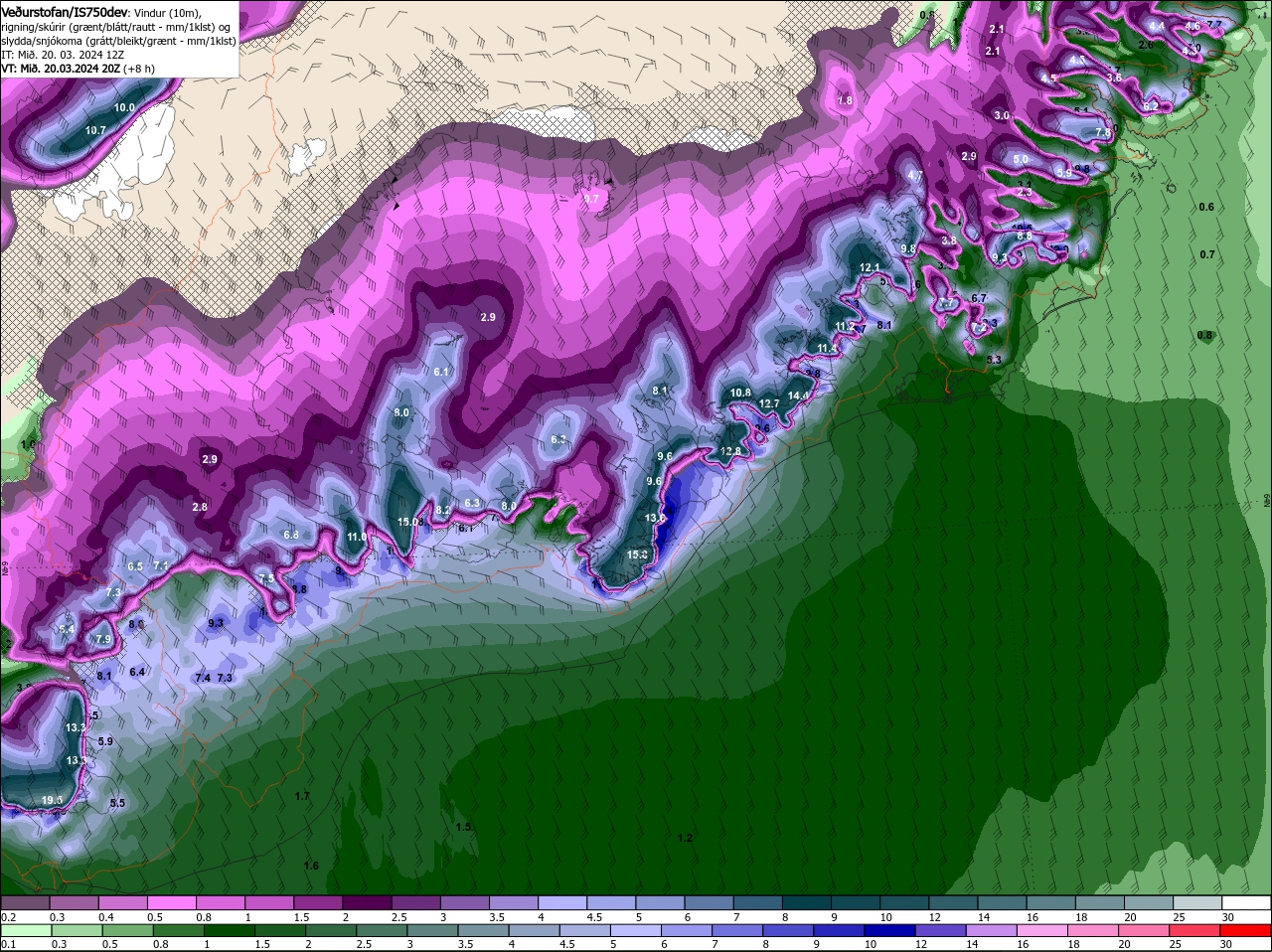This screenshot has width=1272, height=952.
Task: Click the 10.0 value on the map
Action: pos(124,107)
